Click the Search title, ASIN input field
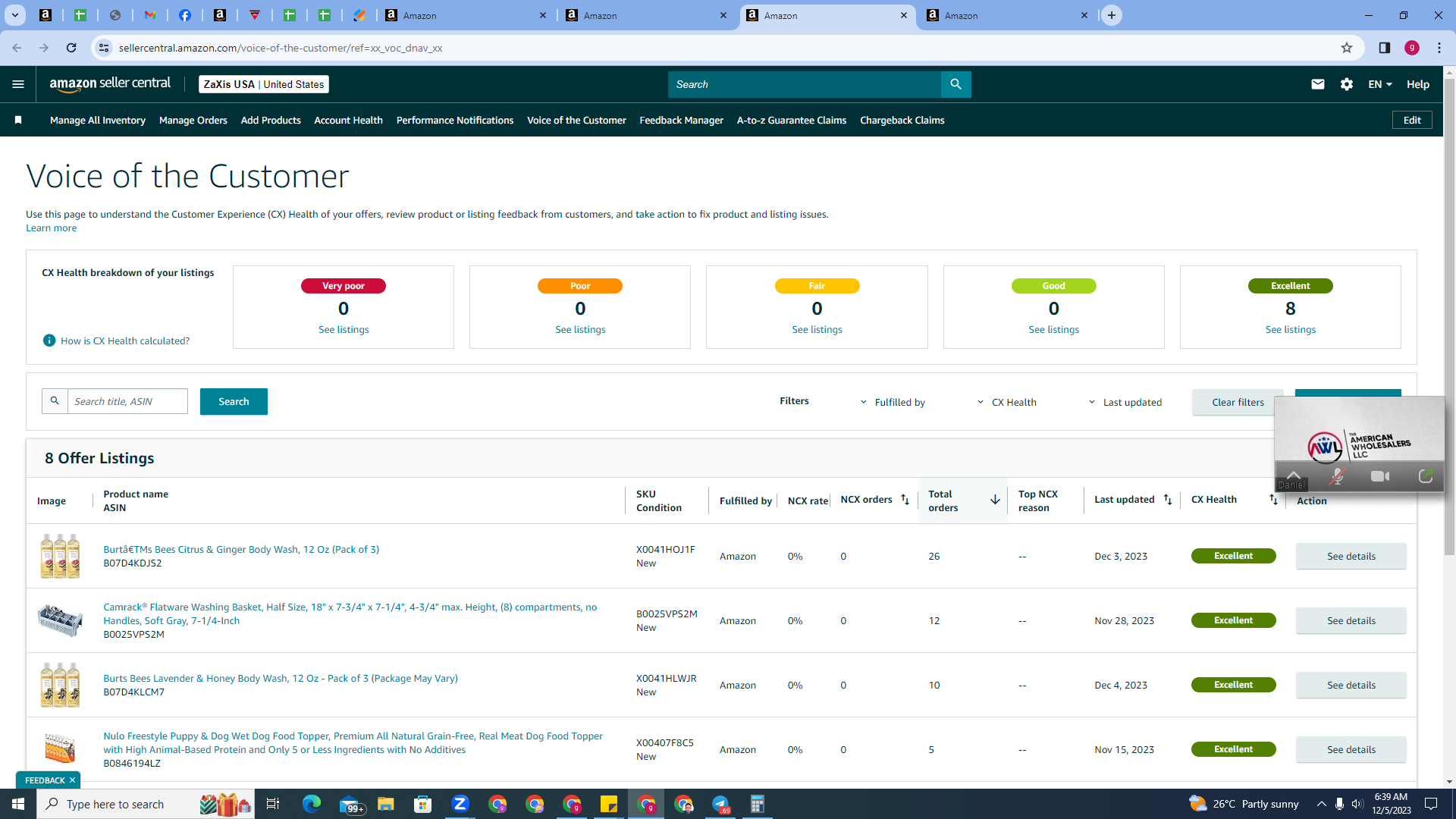 (127, 401)
